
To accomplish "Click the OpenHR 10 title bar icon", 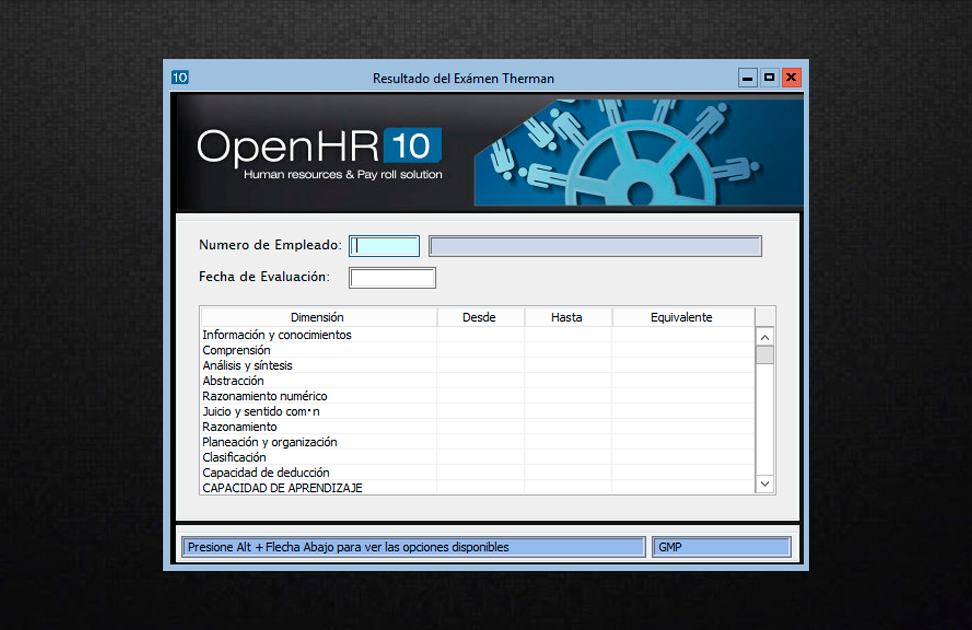I will click(x=180, y=78).
